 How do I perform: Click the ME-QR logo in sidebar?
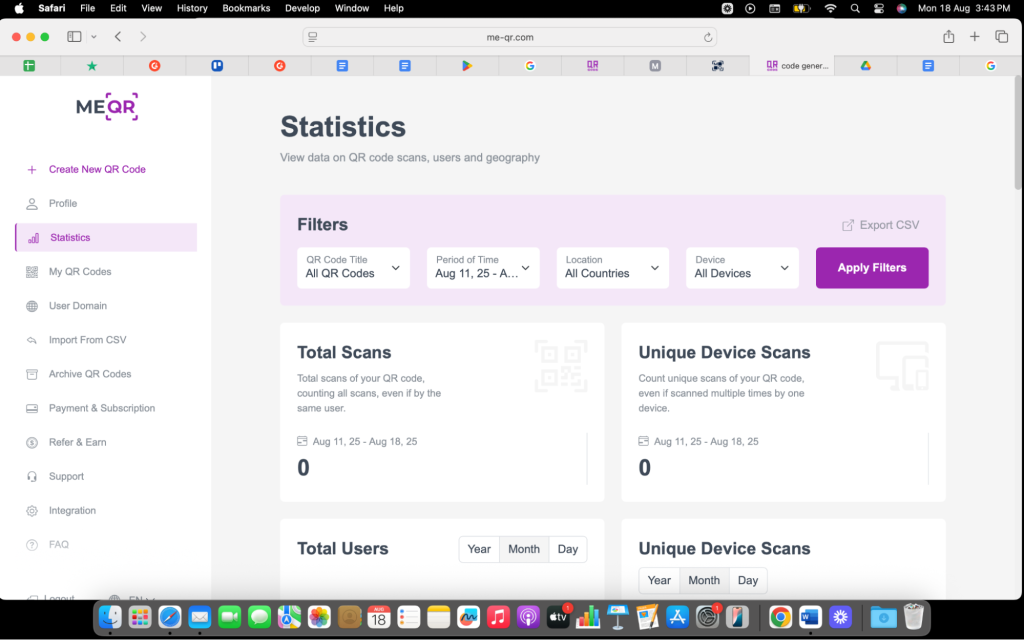coord(106,107)
